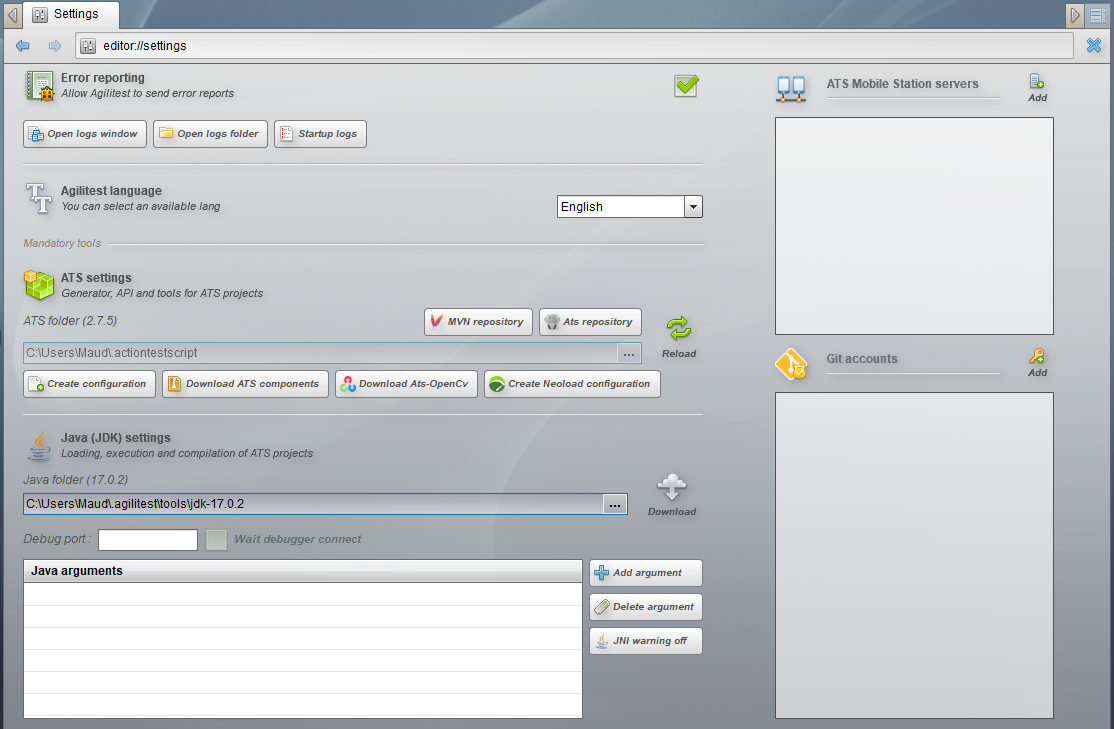The image size is (1114, 729).
Task: Click the editor://settings address field
Action: (574, 45)
